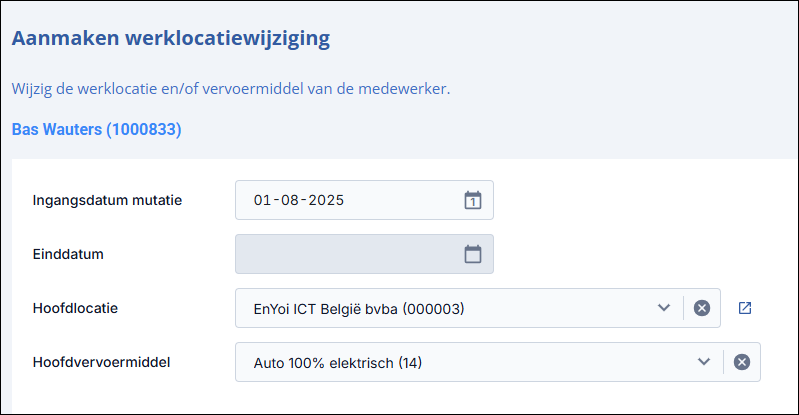Select the month part 08 of Ingangsdatum
The height and width of the screenshot is (415, 799).
pyautogui.click(x=289, y=200)
